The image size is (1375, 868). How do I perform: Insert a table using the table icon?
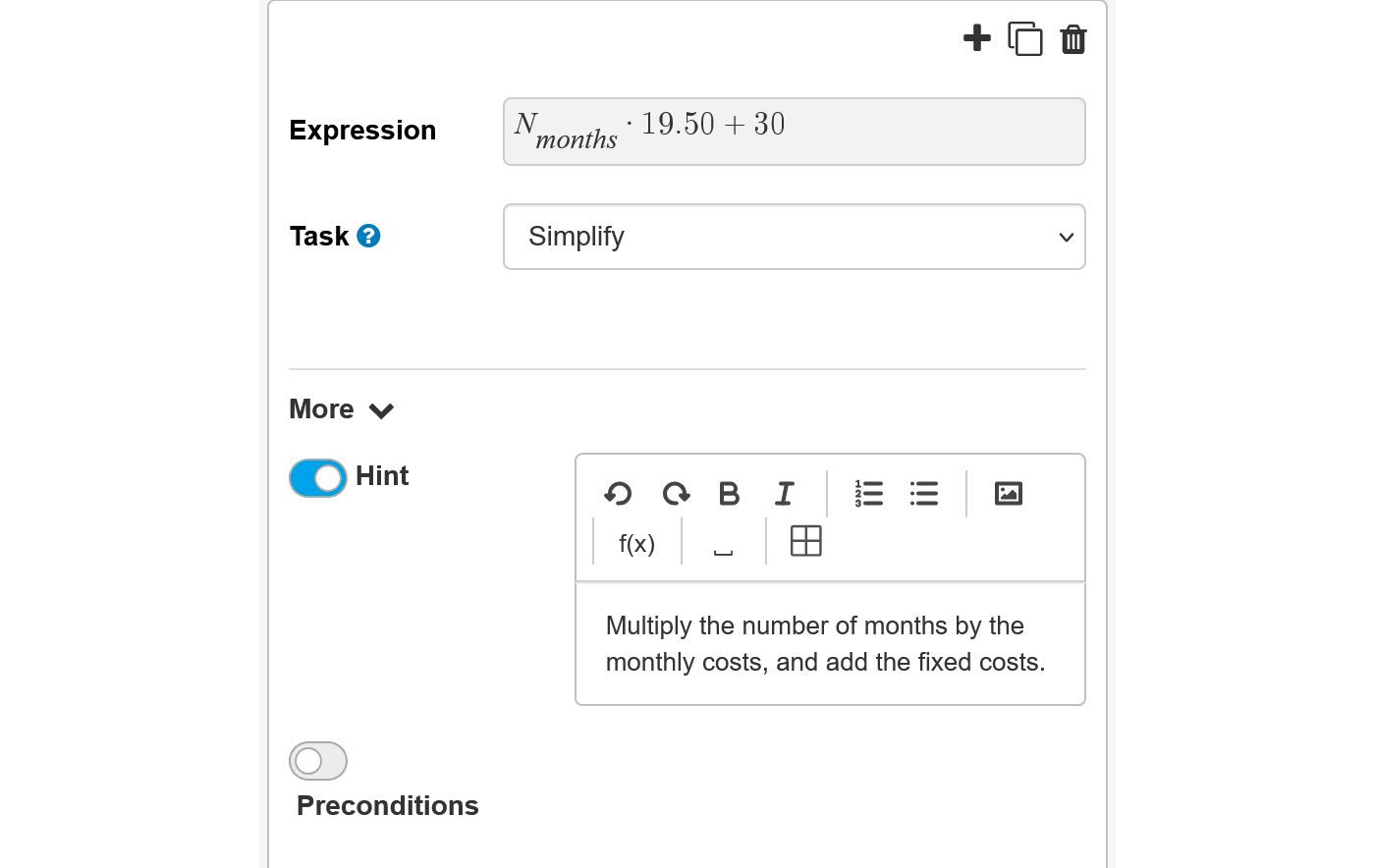(805, 541)
